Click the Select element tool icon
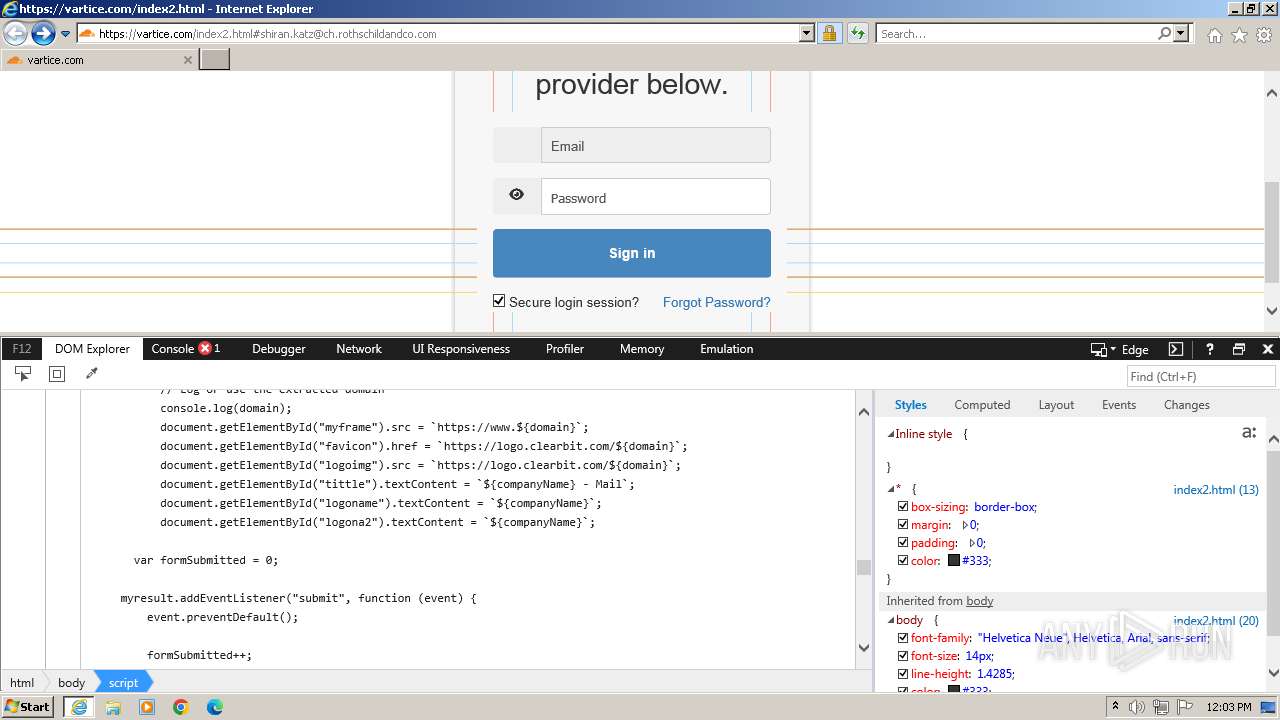This screenshot has width=1280, height=720. pyautogui.click(x=23, y=373)
